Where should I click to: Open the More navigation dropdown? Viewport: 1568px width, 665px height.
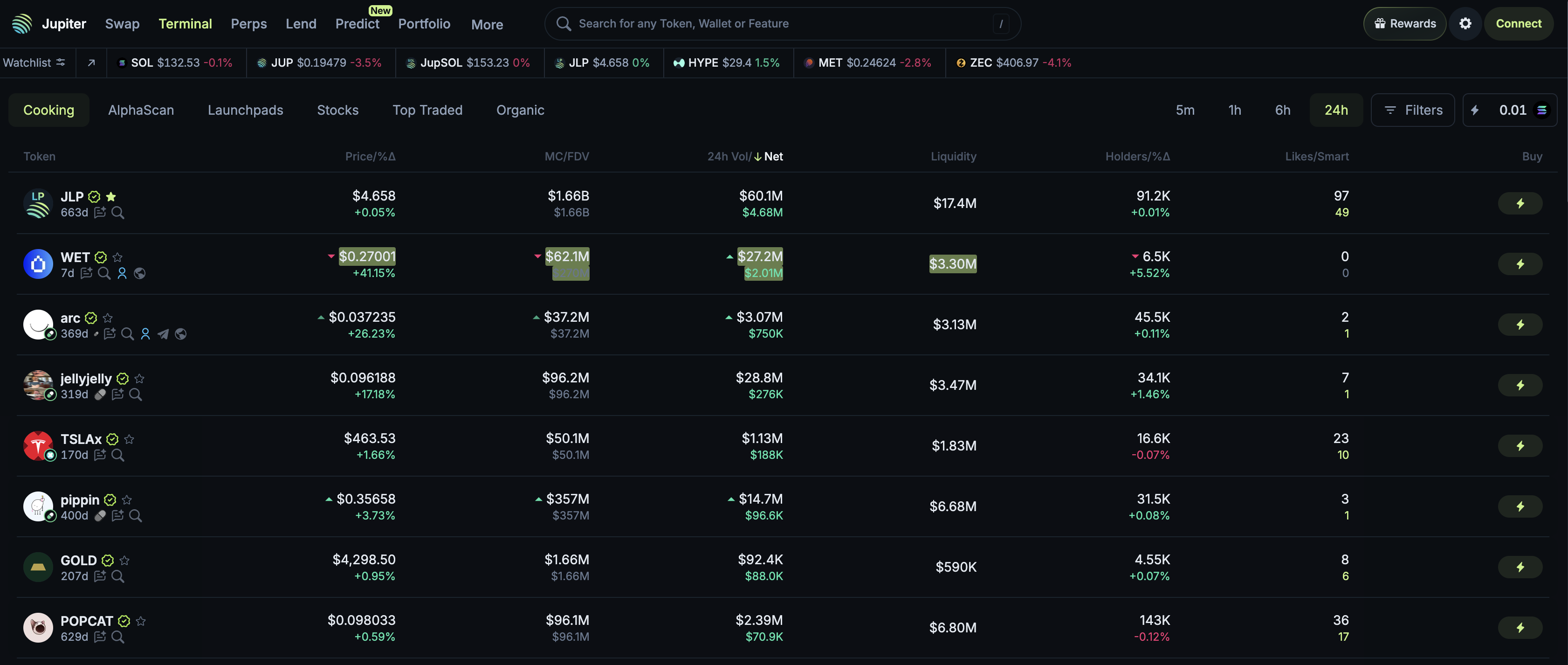coord(487,24)
